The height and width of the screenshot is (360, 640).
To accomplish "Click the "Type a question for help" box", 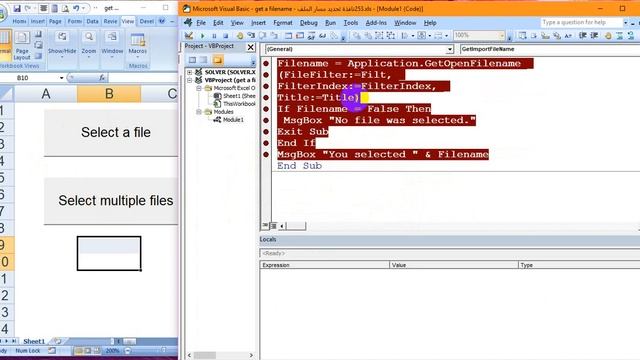I will click(x=581, y=22).
